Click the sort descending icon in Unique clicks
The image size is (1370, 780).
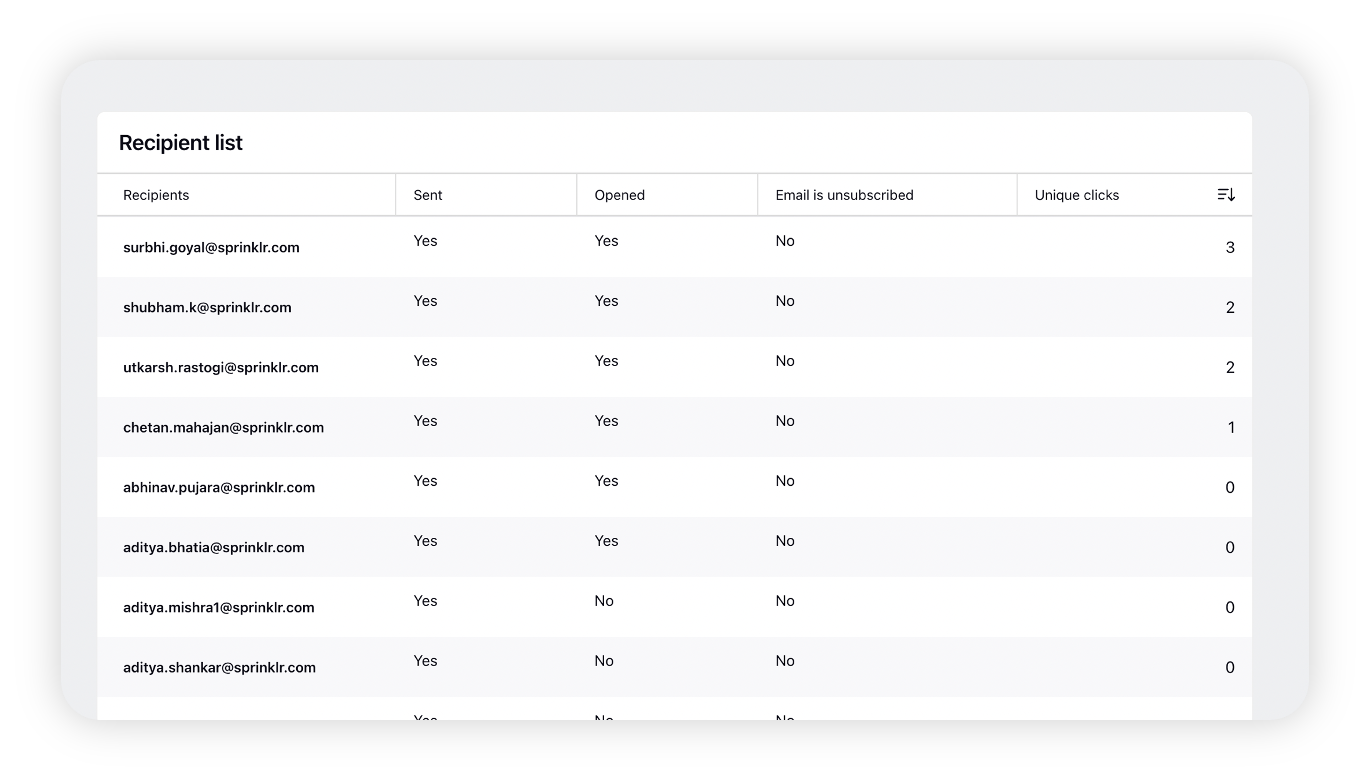coord(1226,195)
